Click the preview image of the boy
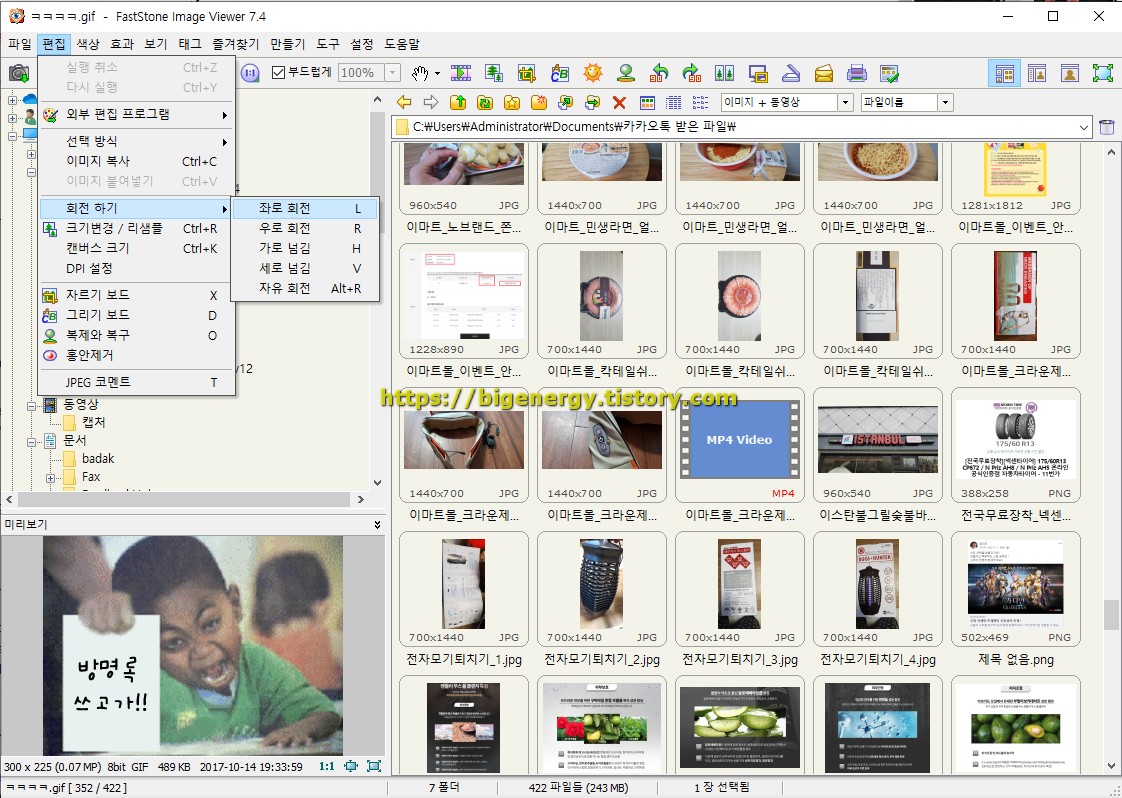Screen dimensions: 1122x798 coord(192,646)
